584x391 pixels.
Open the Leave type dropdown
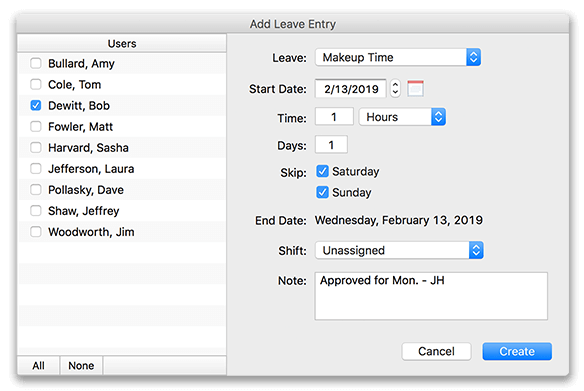[x=398, y=57]
